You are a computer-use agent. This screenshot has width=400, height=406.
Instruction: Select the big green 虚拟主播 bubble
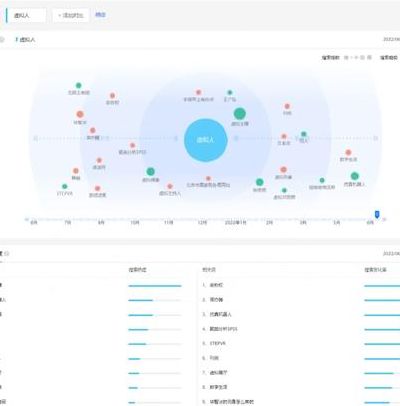[x=240, y=114]
